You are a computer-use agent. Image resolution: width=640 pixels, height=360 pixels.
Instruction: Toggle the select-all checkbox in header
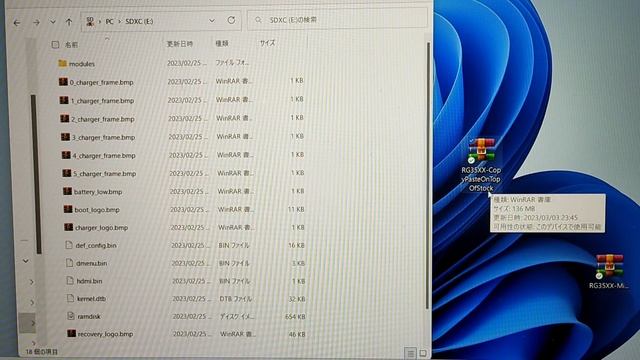coord(55,44)
